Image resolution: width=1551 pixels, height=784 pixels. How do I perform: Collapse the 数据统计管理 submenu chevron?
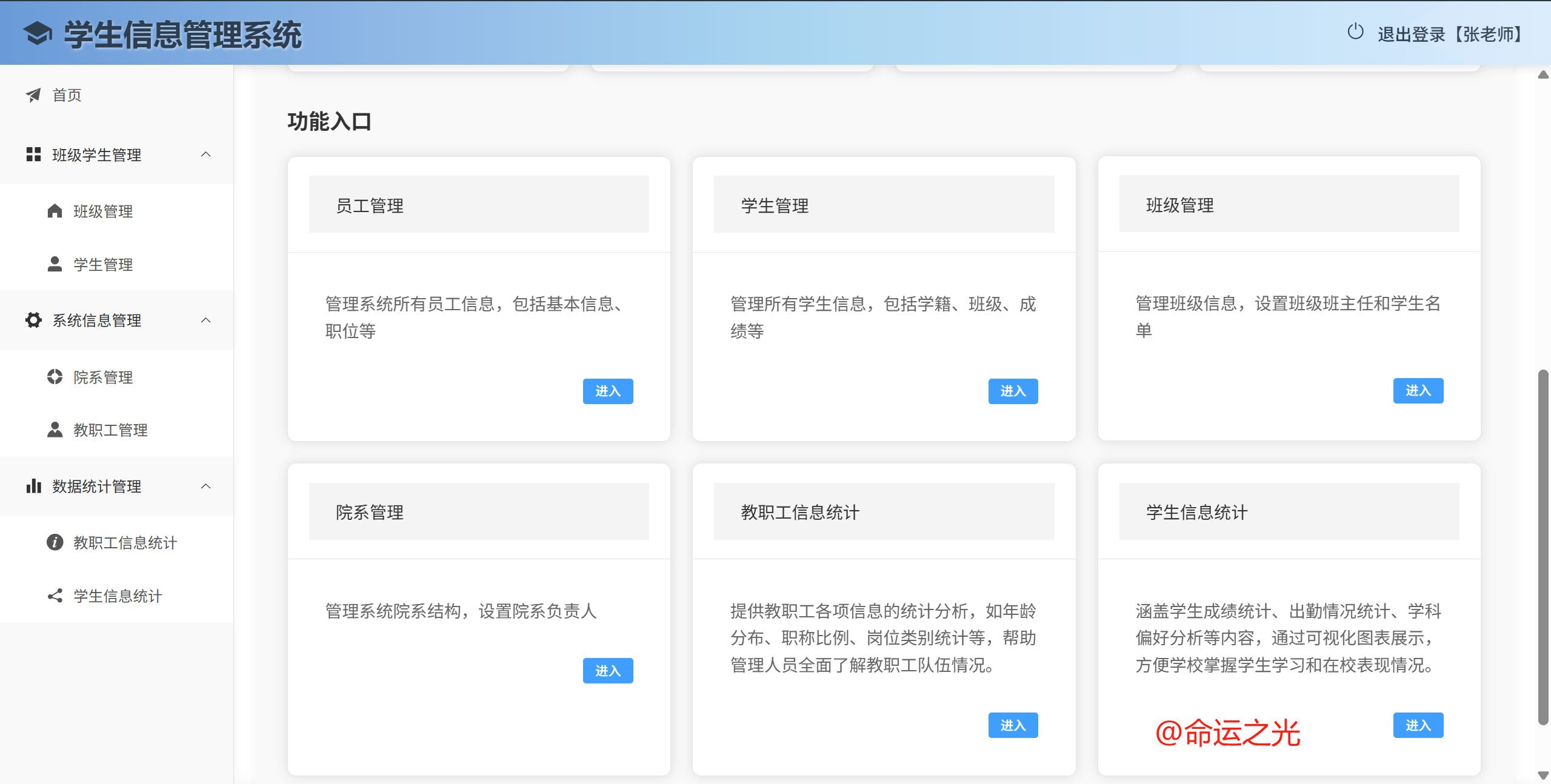[206, 486]
